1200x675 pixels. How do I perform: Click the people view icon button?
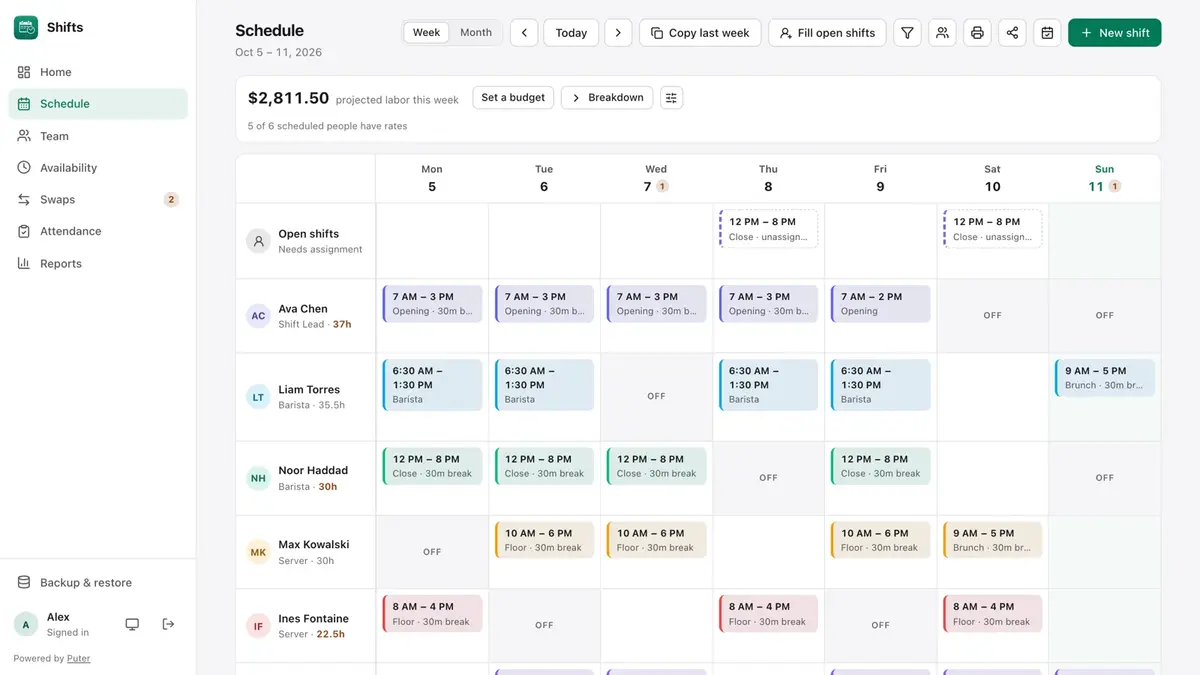[942, 33]
